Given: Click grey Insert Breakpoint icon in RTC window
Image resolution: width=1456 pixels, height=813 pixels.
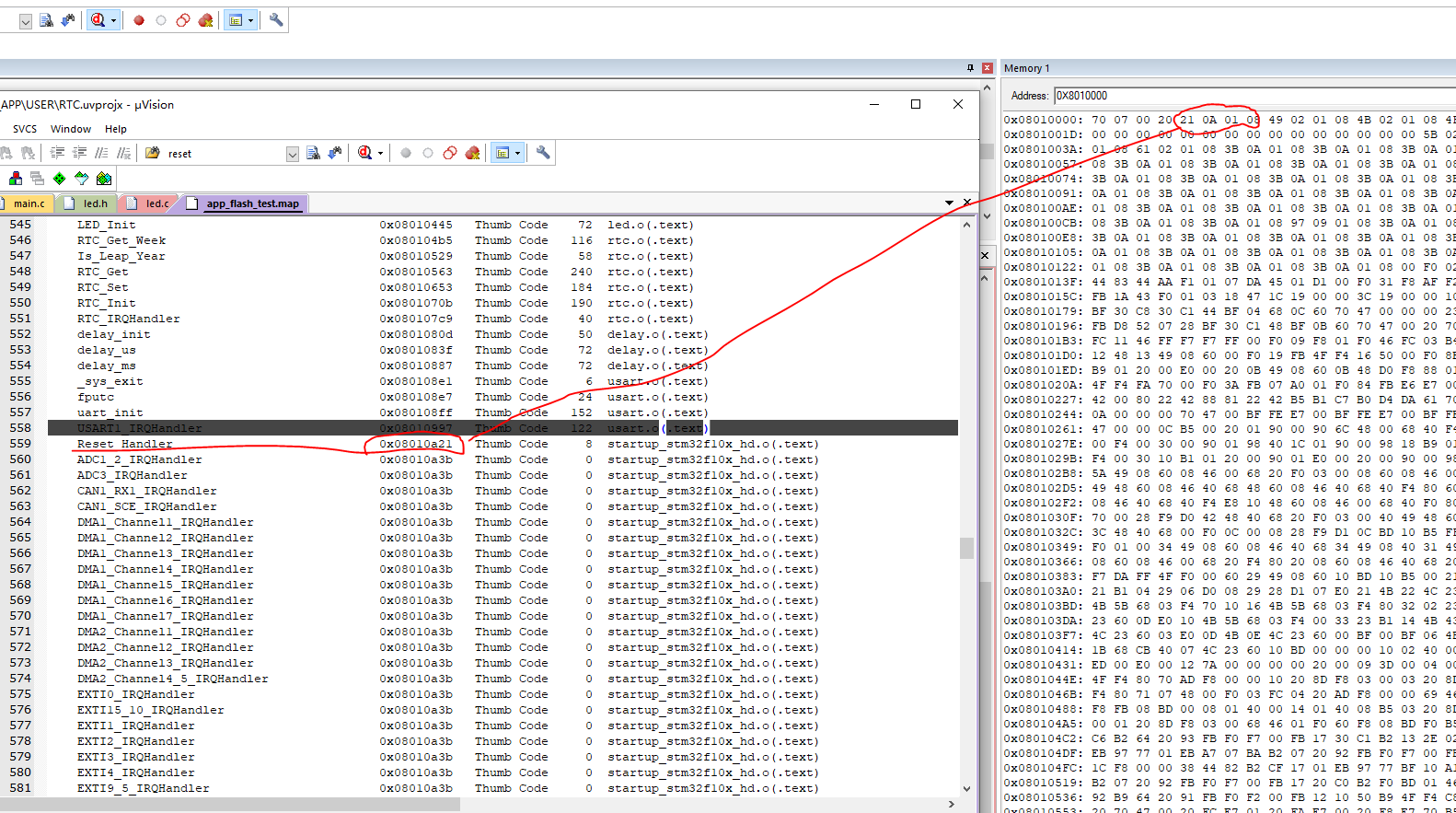Looking at the screenshot, I should pyautogui.click(x=406, y=153).
